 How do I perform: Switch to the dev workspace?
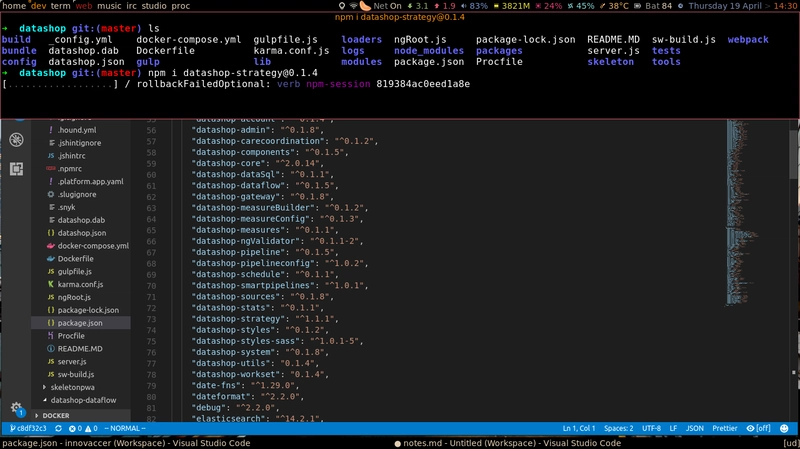38,6
